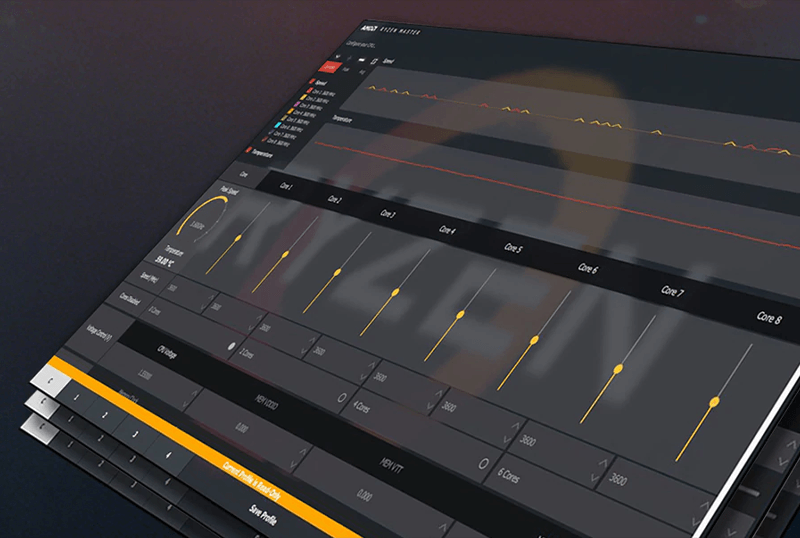Select profile tab 3 in bottom stacked window
Image resolution: width=800 pixels, height=538 pixels.
(x=134, y=483)
